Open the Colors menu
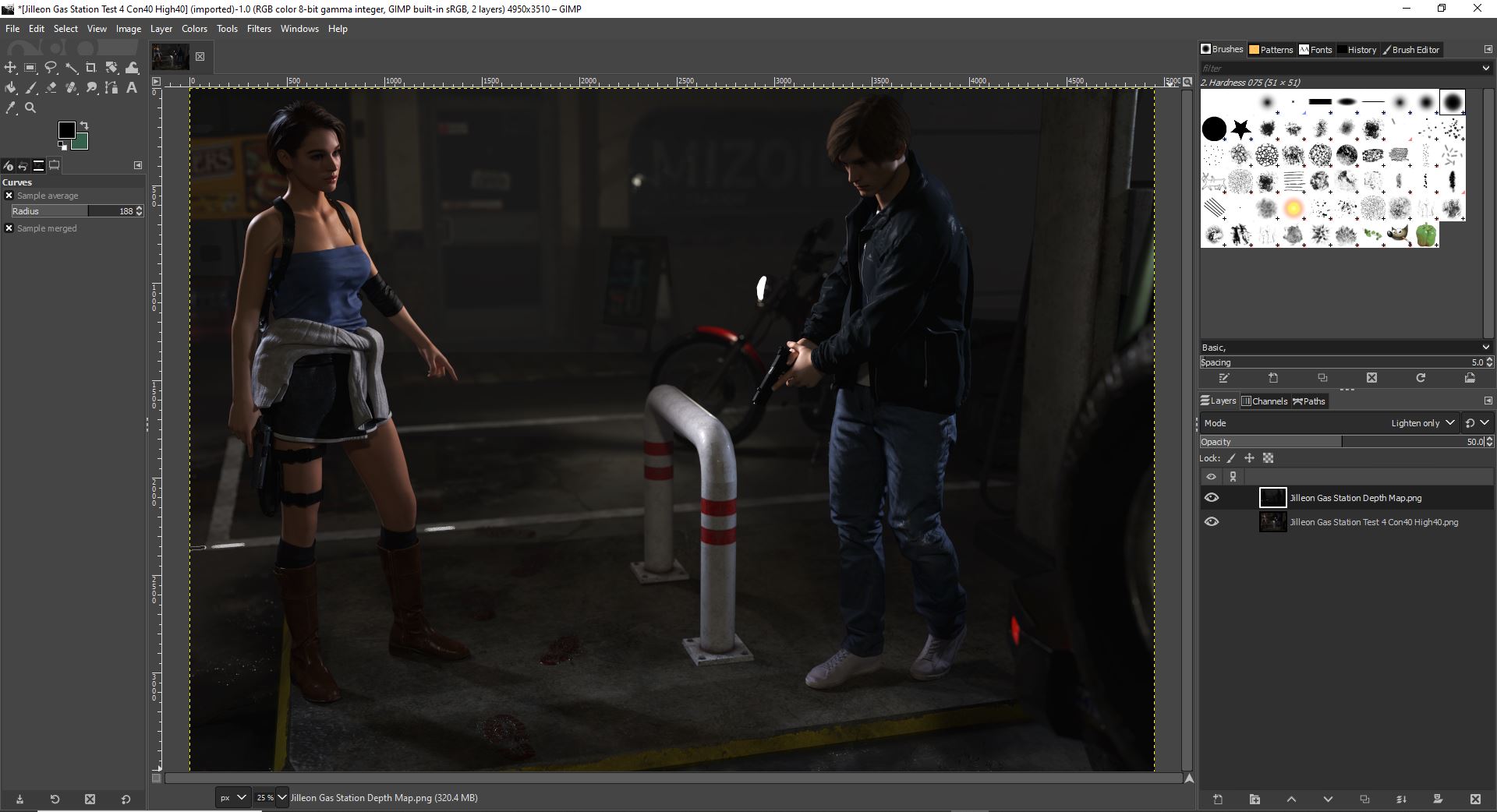1497x812 pixels. (x=194, y=29)
